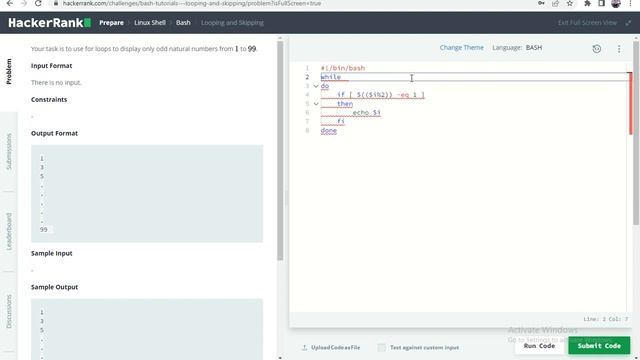This screenshot has width=640, height=360.
Task: Click the Change Theme link
Action: pyautogui.click(x=462, y=48)
